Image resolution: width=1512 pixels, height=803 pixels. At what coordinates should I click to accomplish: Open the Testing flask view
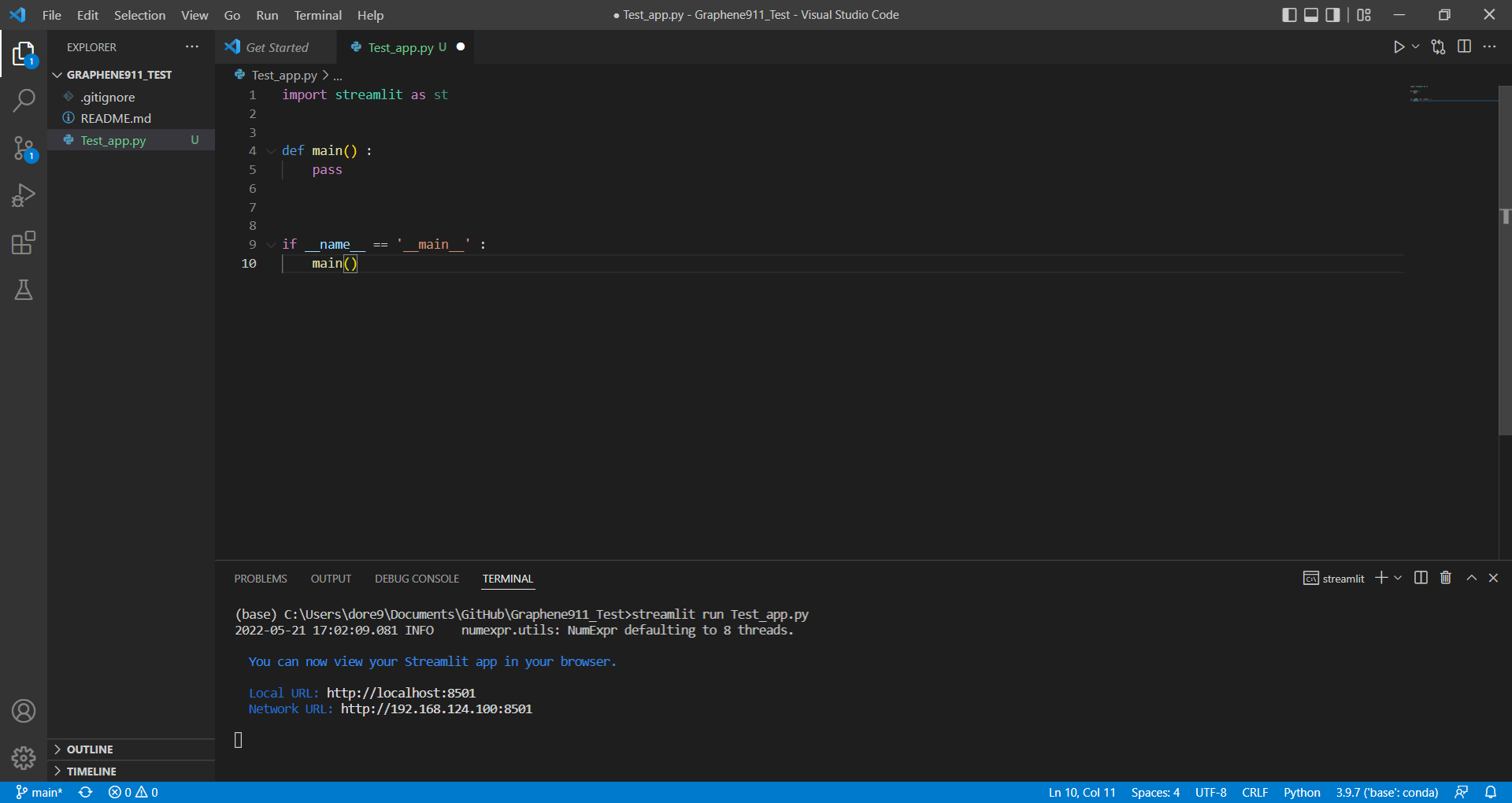pos(24,290)
